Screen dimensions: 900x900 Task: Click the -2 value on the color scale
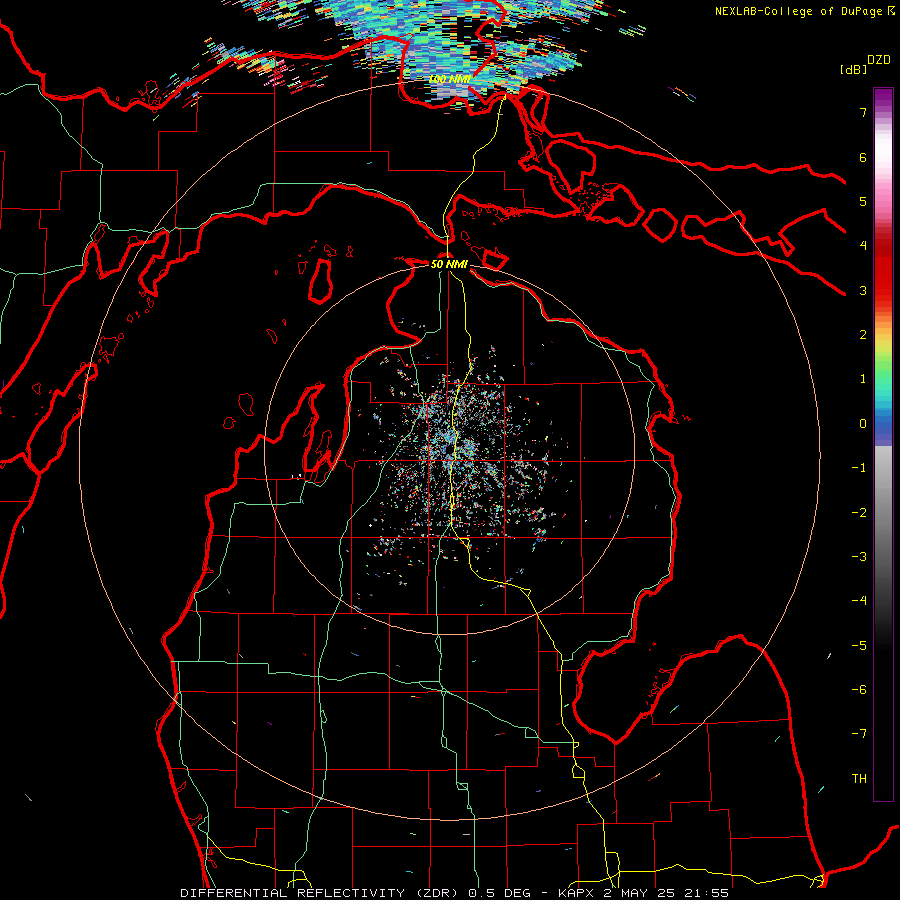pos(859,513)
